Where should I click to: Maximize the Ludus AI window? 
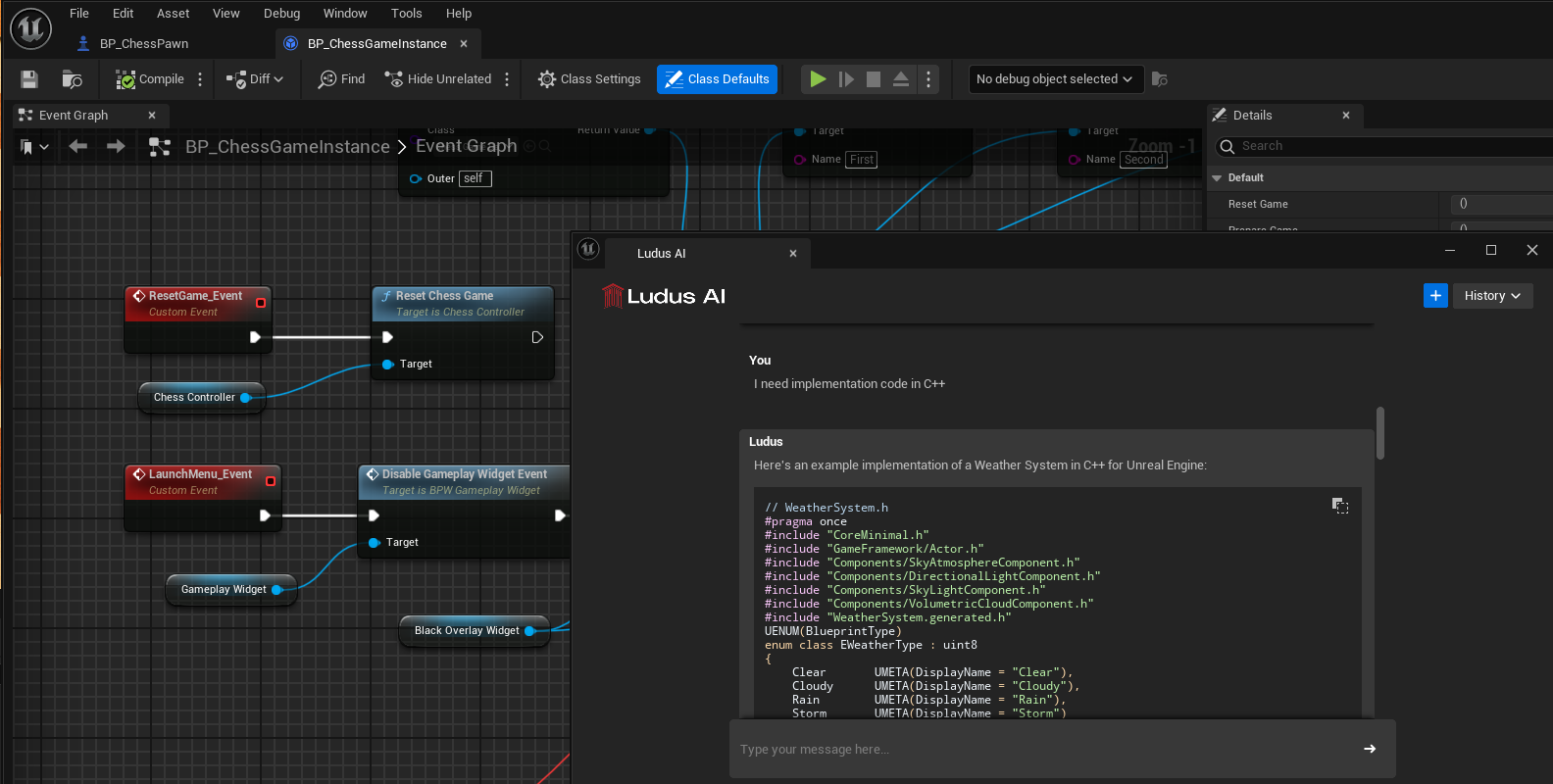1491,251
